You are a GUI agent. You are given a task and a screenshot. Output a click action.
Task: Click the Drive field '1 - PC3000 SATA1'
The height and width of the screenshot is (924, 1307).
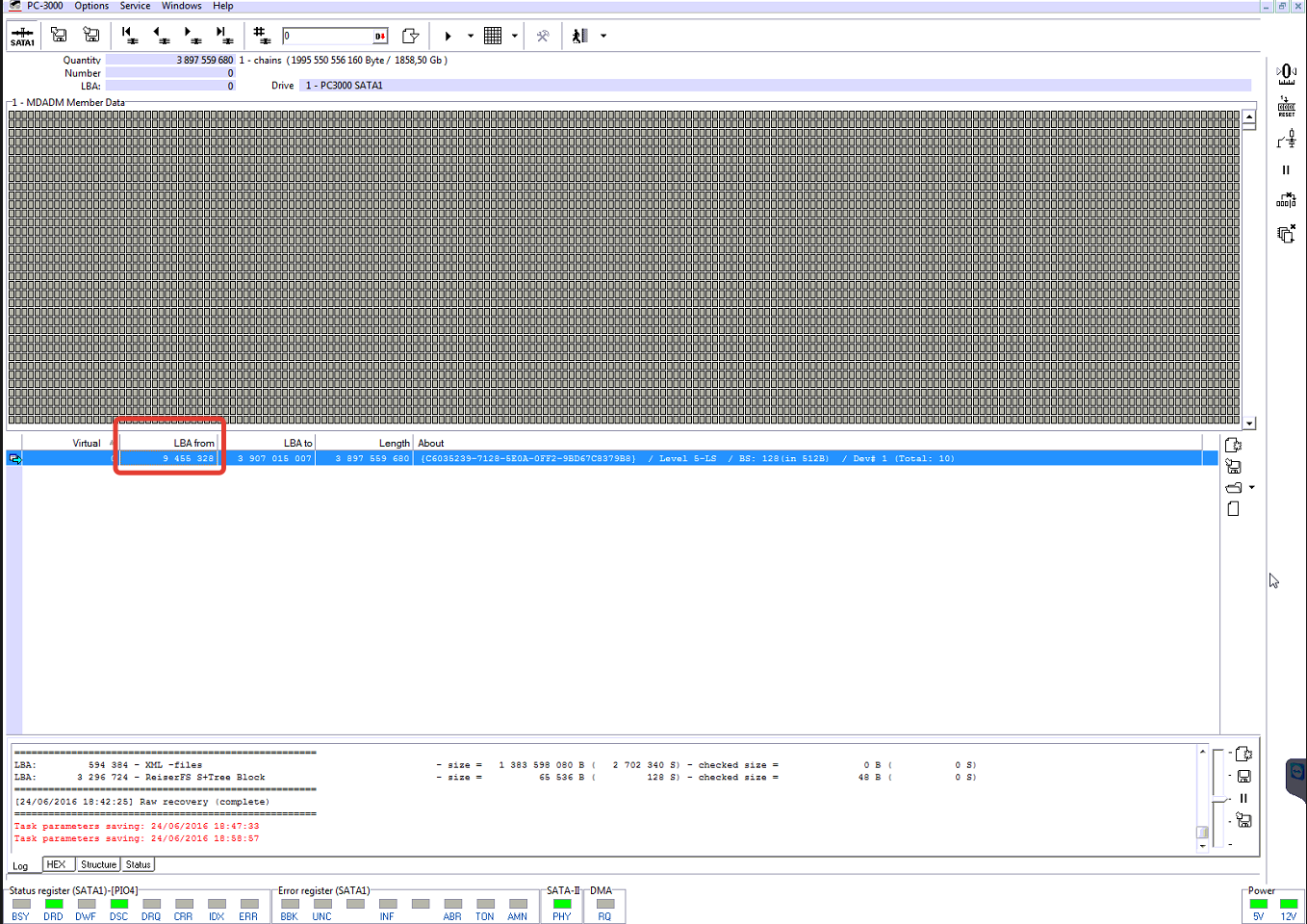pyautogui.click(x=776, y=86)
